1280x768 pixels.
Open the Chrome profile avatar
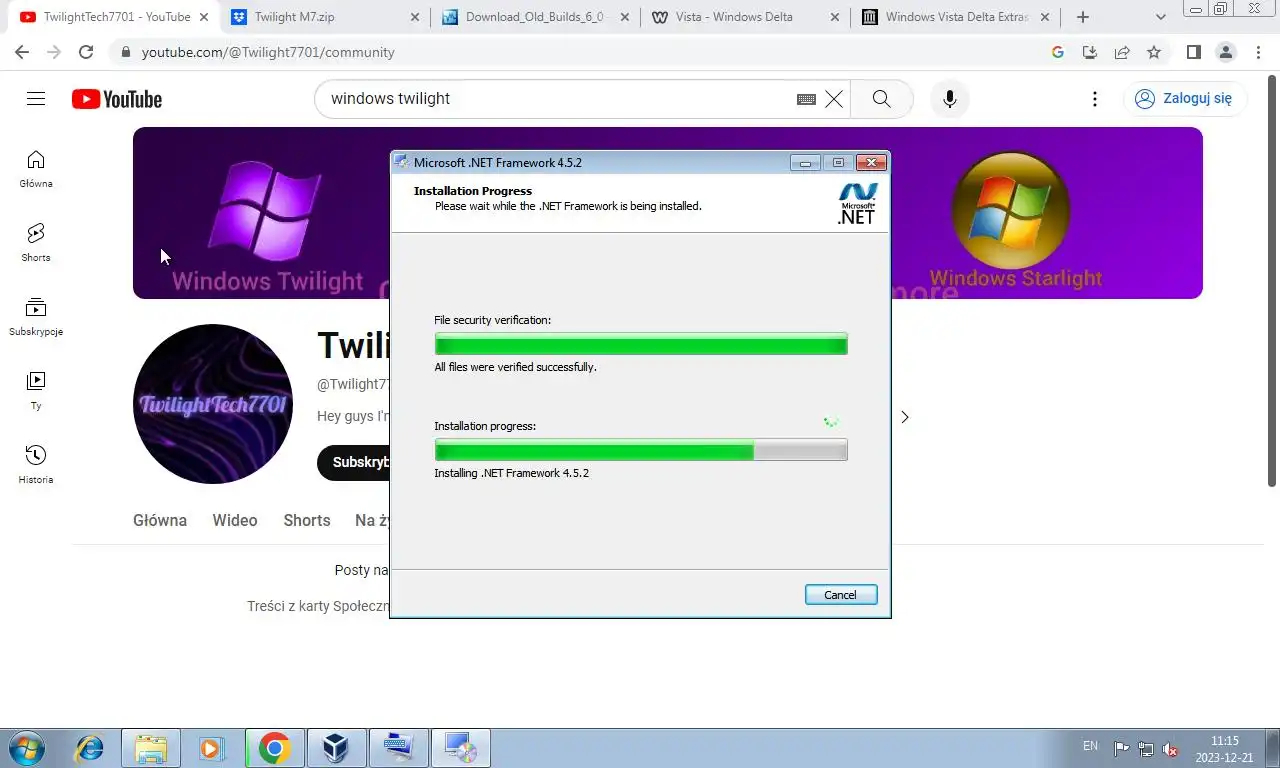[1225, 52]
